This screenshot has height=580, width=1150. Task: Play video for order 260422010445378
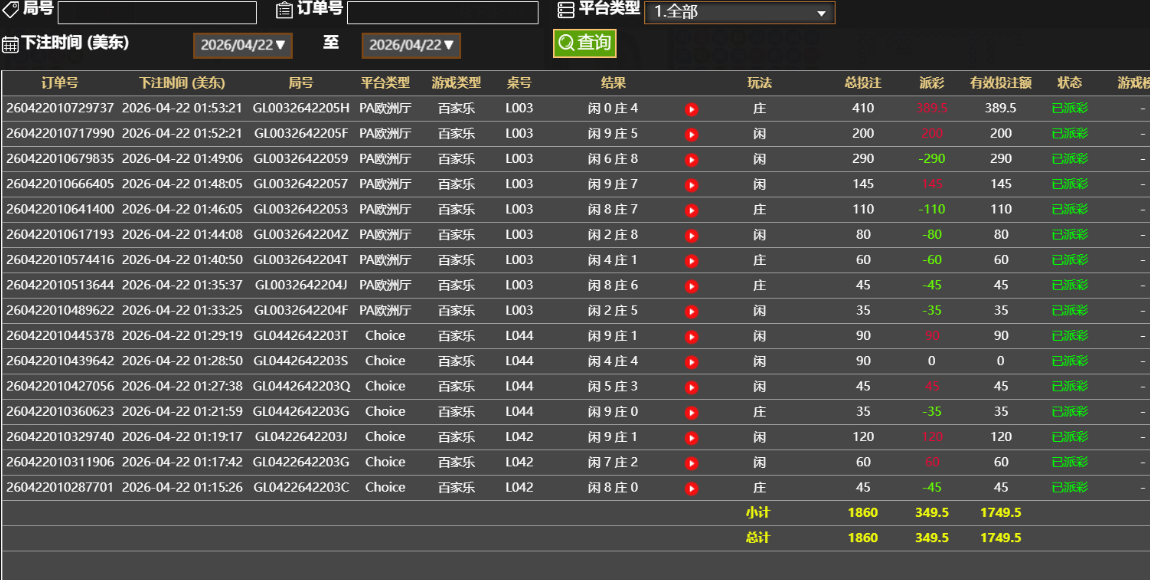click(x=691, y=337)
